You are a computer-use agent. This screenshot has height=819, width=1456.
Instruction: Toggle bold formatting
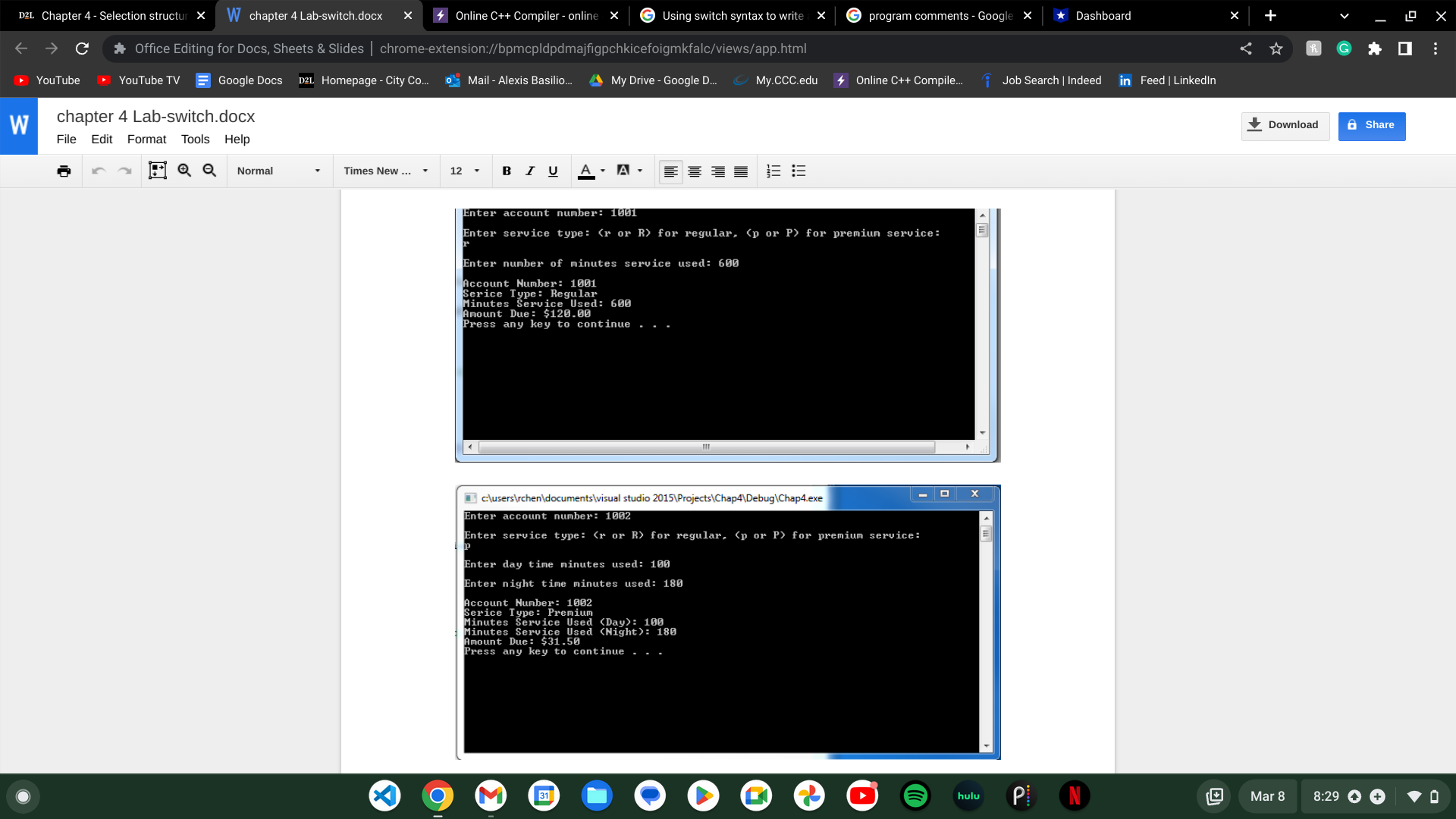pyautogui.click(x=506, y=171)
